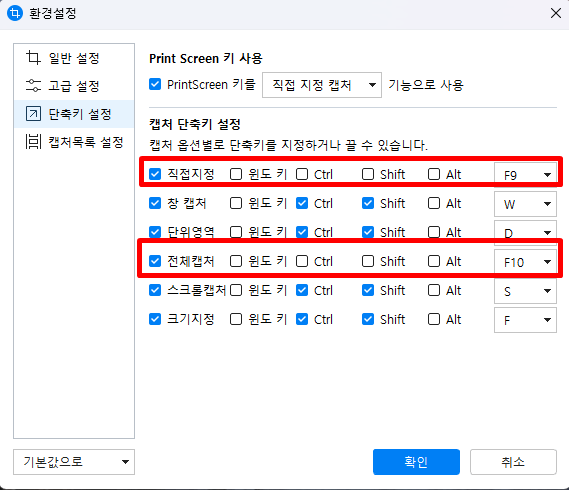The image size is (569, 490).
Task: Toggle 단위영역 shortcut checkbox
Action: tap(155, 232)
